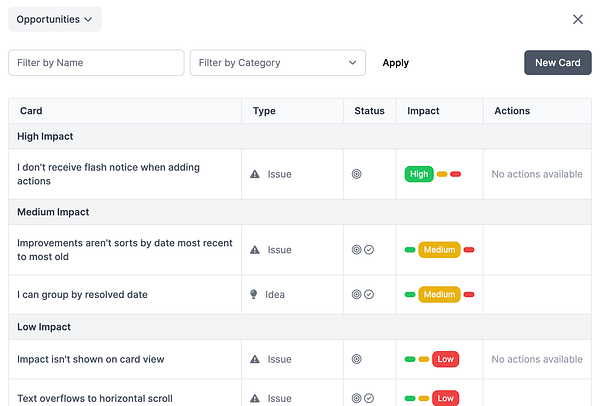Click the High Impact group row
The height and width of the screenshot is (406, 600).
[x=45, y=136]
